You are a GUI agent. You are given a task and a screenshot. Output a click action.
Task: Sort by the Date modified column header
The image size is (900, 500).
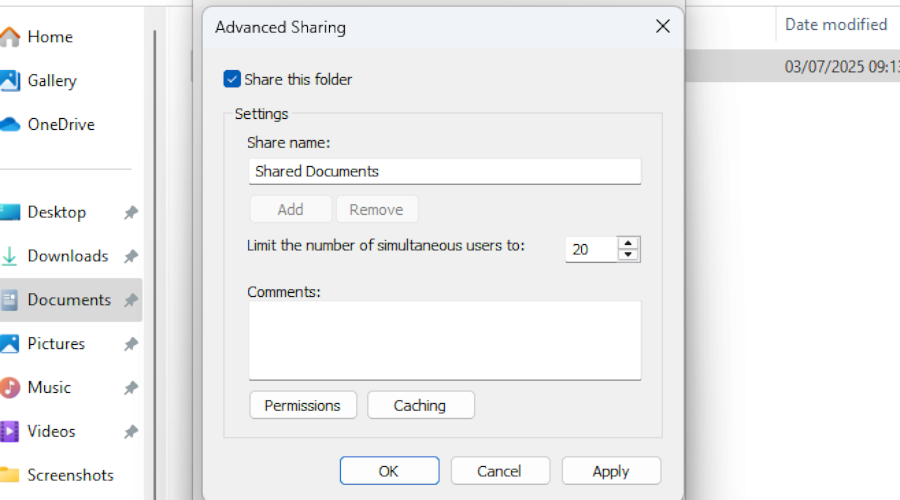836,25
